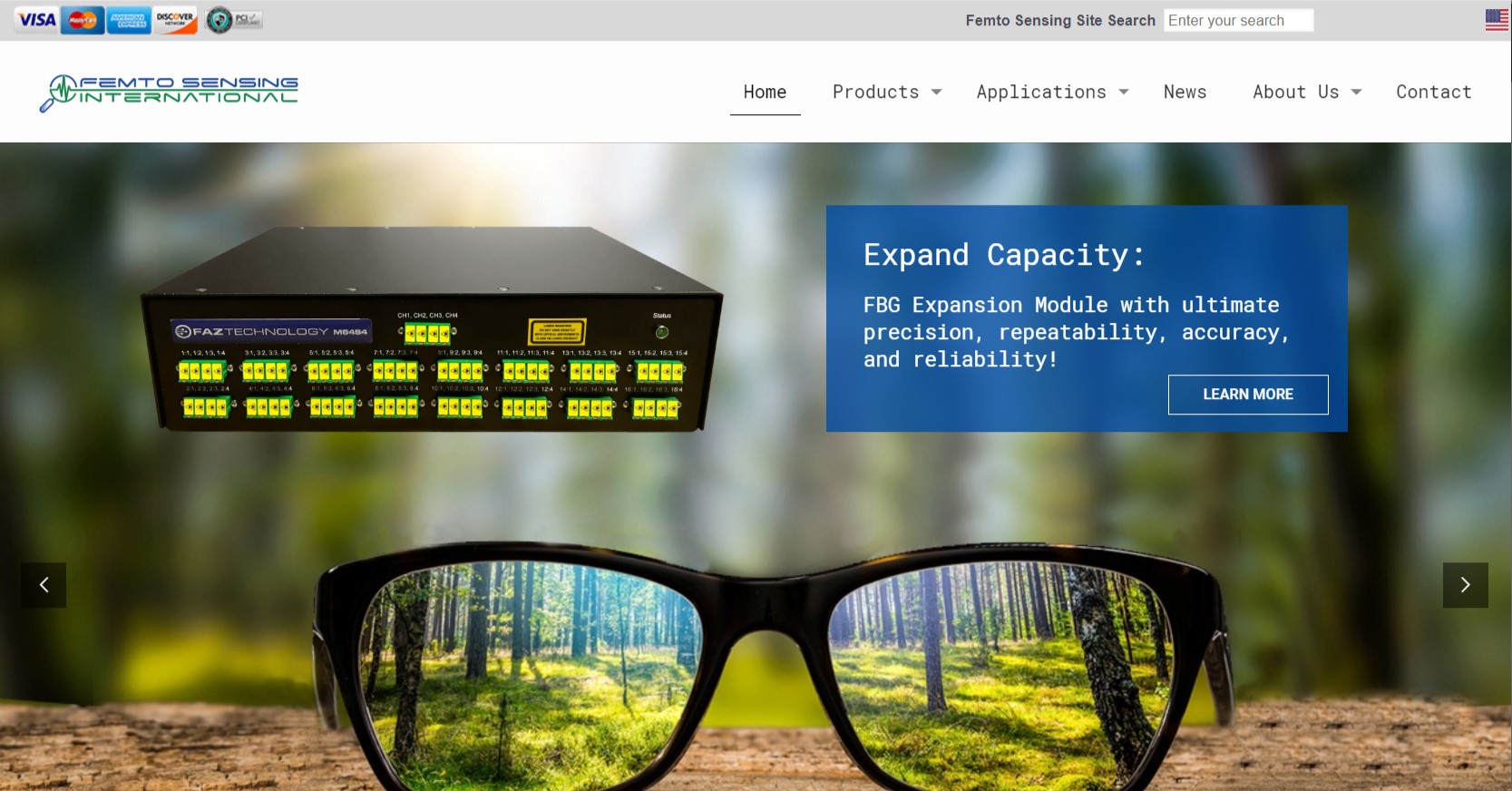Screen dimensions: 1512x791
Task: Click the Femto Sensing International logo
Action: tap(170, 93)
